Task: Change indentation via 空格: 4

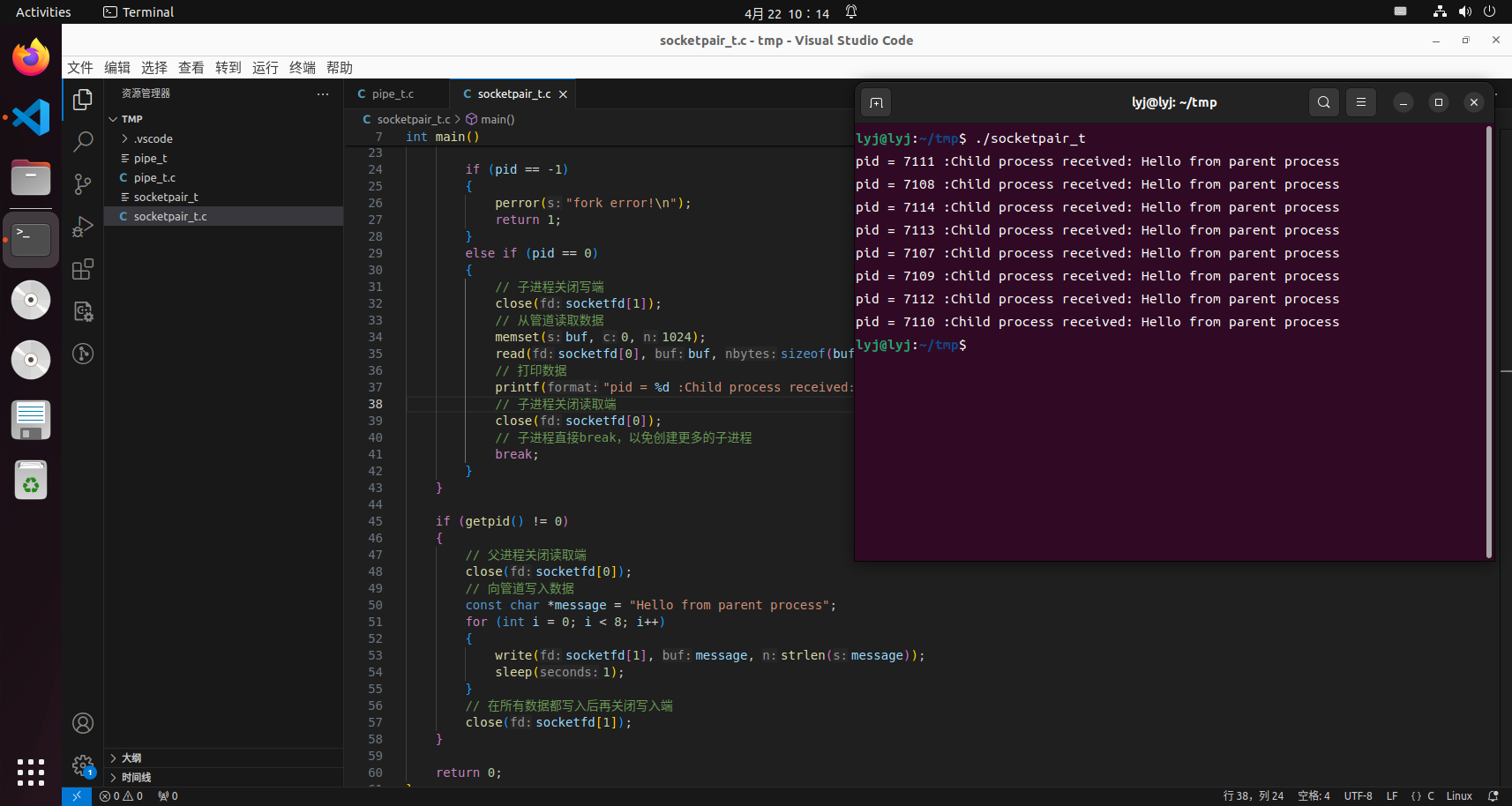Action: (1314, 795)
